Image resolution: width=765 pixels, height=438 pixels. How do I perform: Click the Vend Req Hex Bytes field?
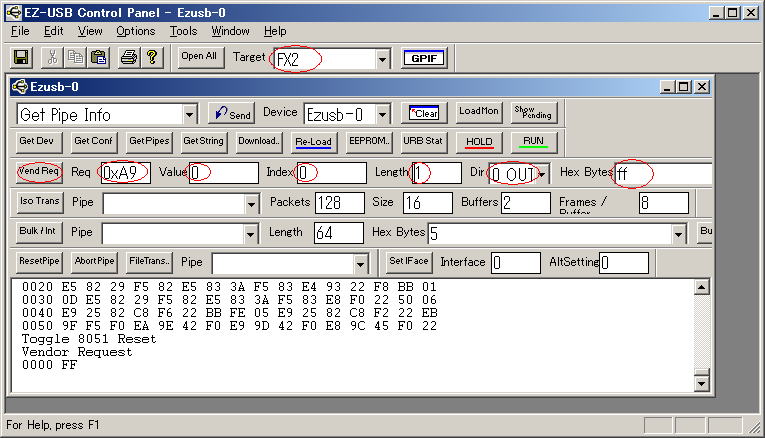(663, 173)
